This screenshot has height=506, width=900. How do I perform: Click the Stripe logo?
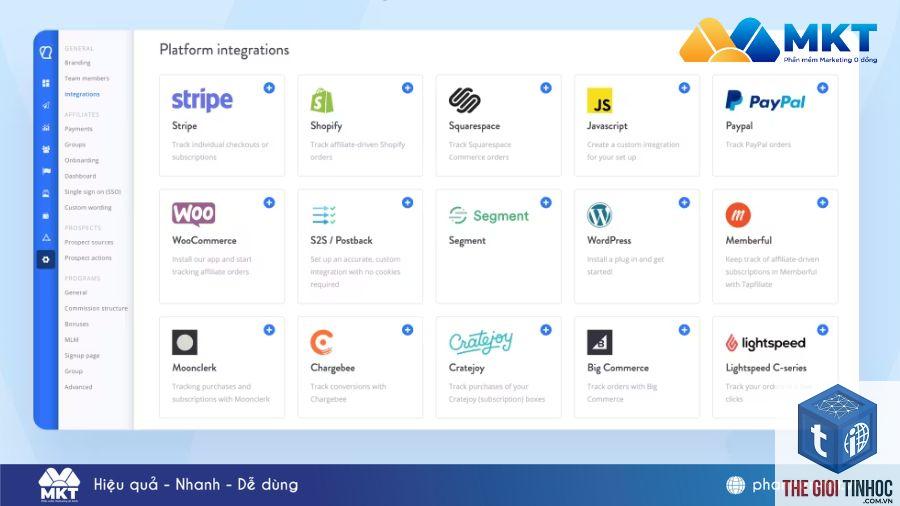pos(202,100)
